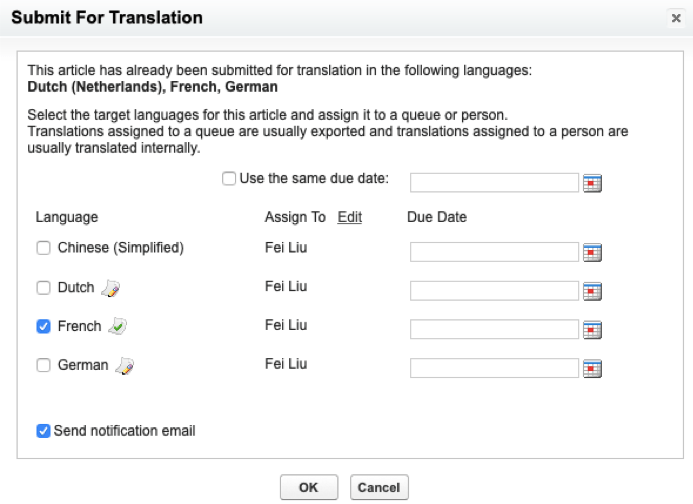The height and width of the screenshot is (504, 693).
Task: Uncheck the French language checkbox
Action: 43,326
